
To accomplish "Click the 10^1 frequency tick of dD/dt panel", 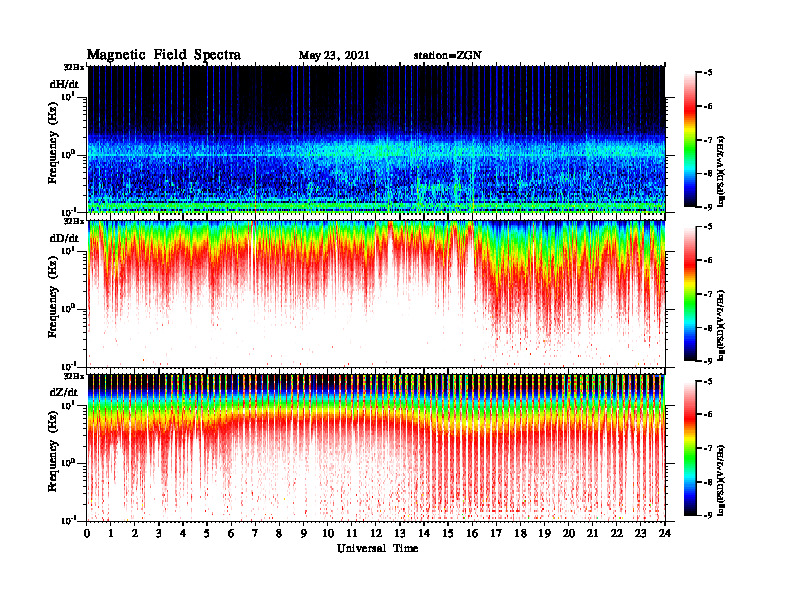I will point(68,249).
